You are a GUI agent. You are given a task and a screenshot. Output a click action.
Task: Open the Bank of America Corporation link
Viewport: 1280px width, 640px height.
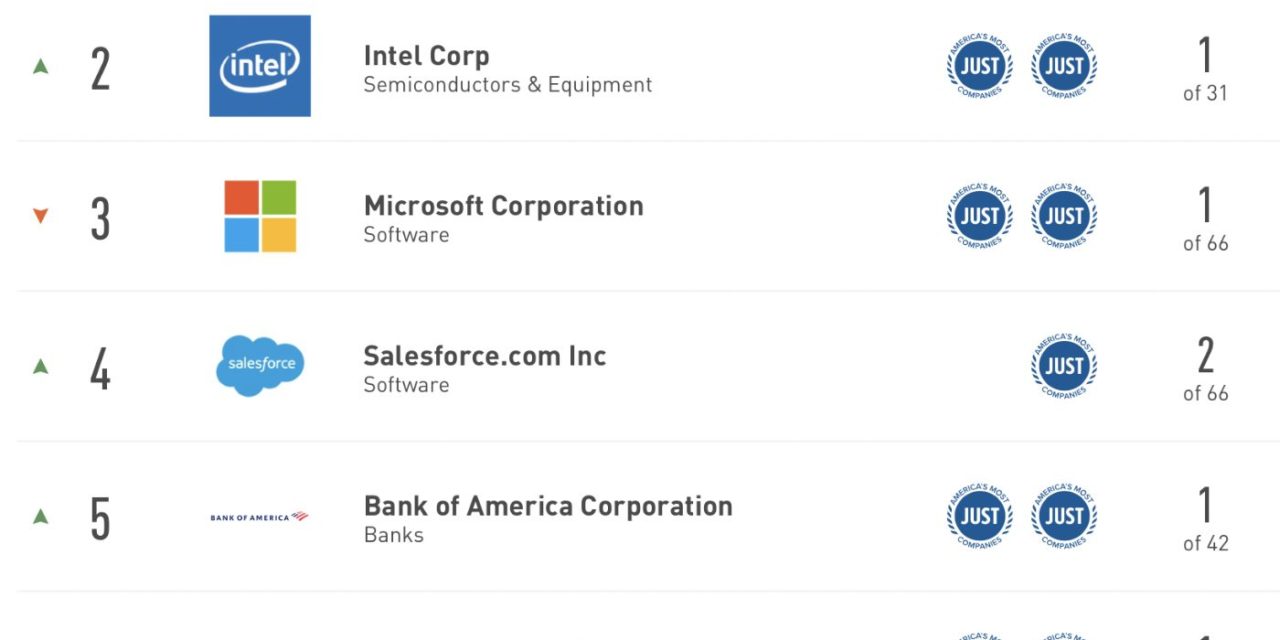click(x=548, y=506)
